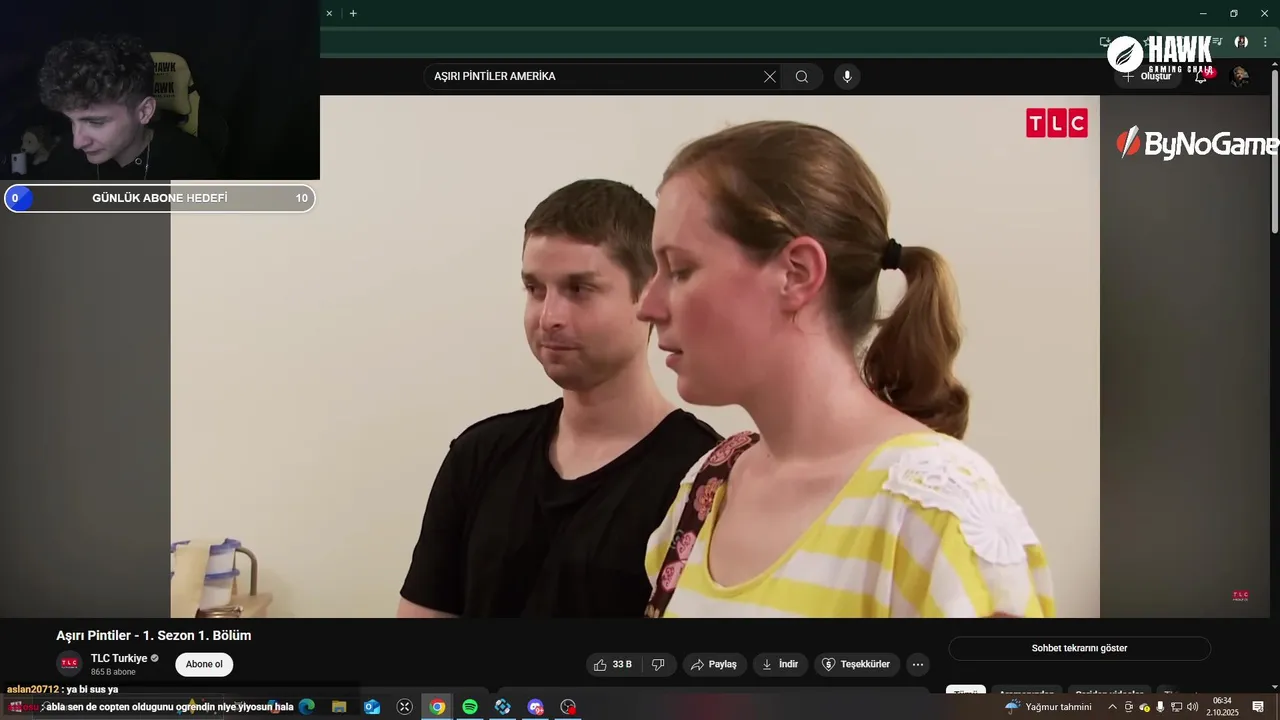Open Outlook from taskbar

point(372,707)
